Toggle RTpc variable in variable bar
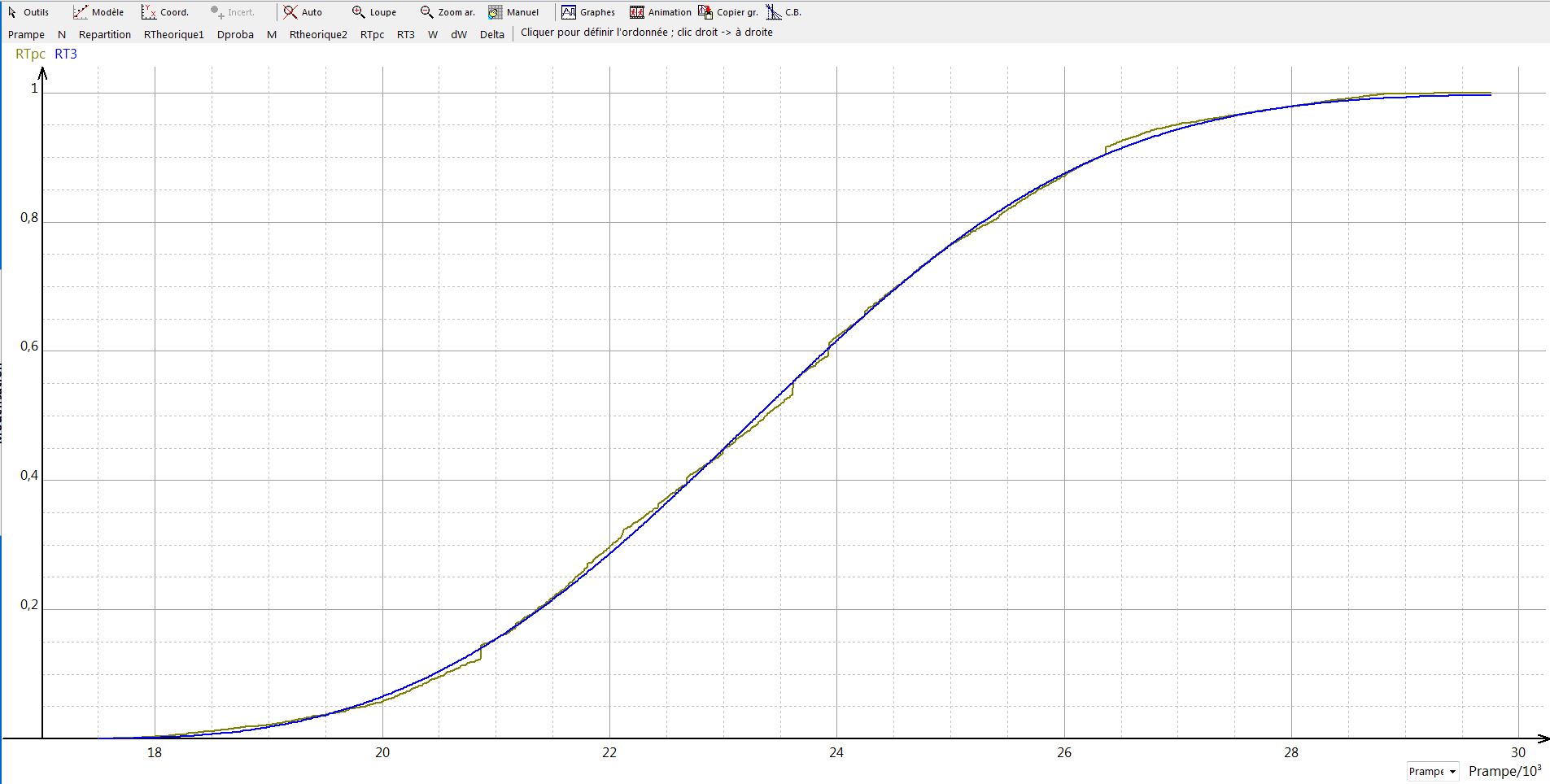The image size is (1550, 784). [372, 34]
